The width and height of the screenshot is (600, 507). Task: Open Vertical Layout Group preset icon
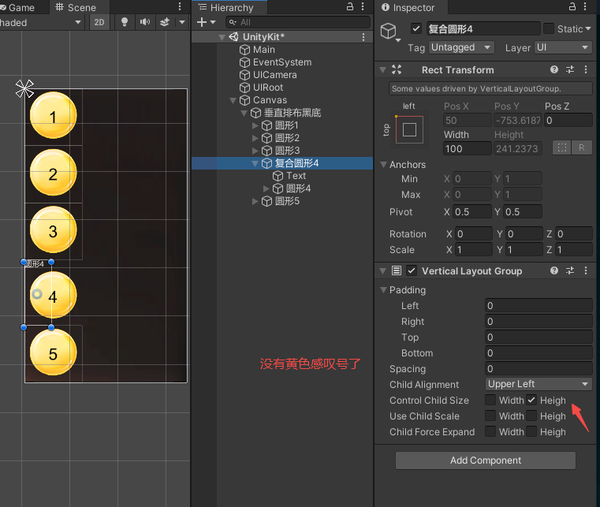[570, 271]
